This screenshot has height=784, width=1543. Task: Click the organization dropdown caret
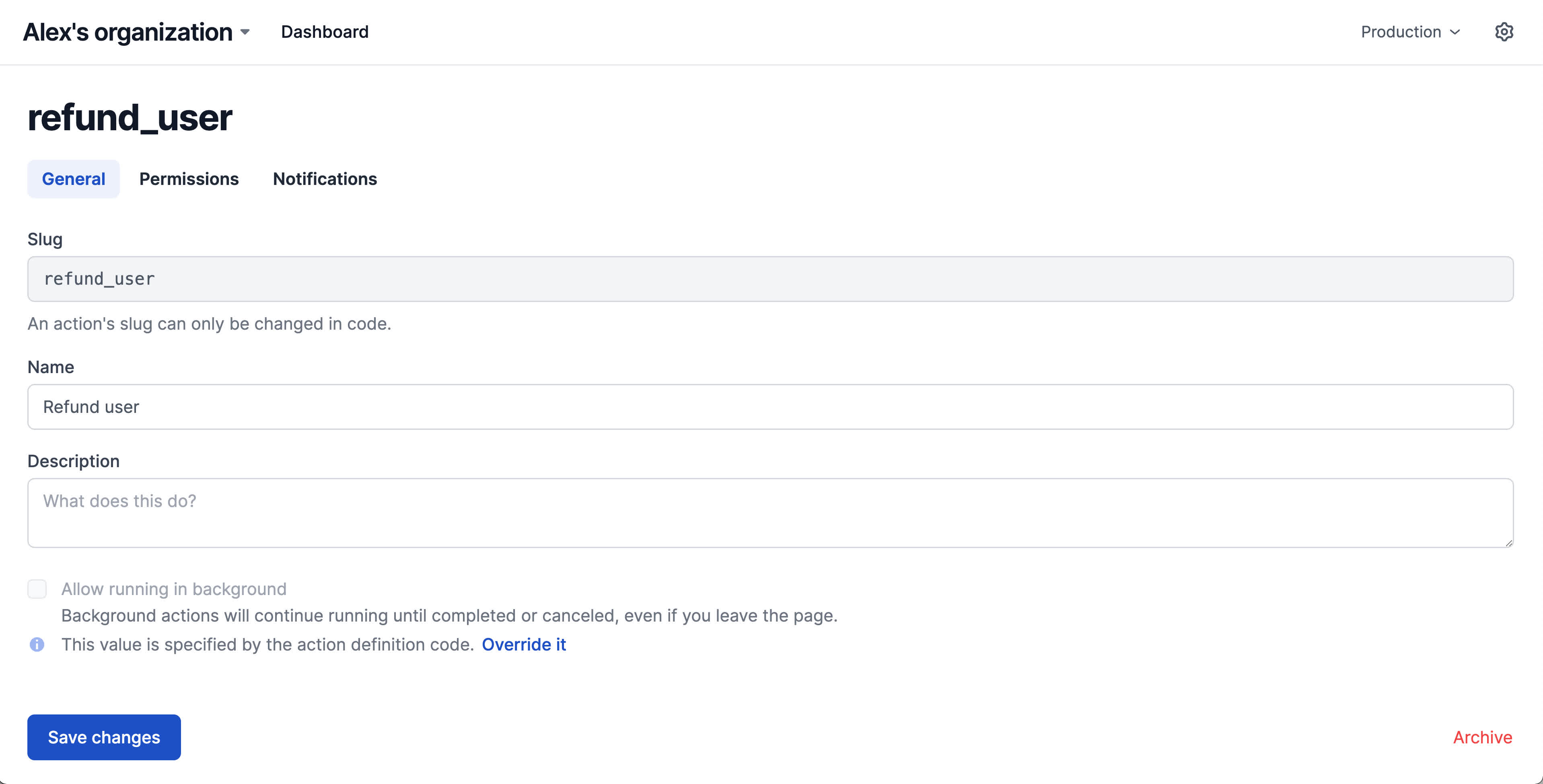click(245, 32)
